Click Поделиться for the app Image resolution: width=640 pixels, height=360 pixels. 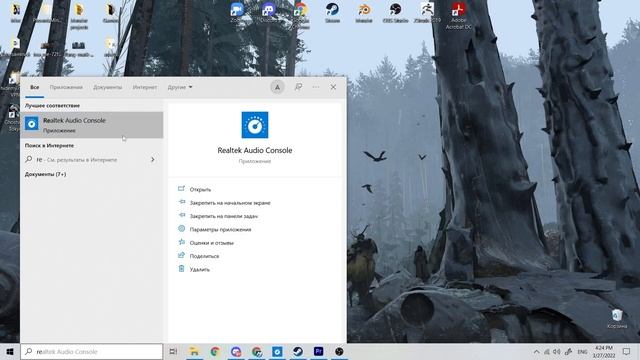click(204, 256)
